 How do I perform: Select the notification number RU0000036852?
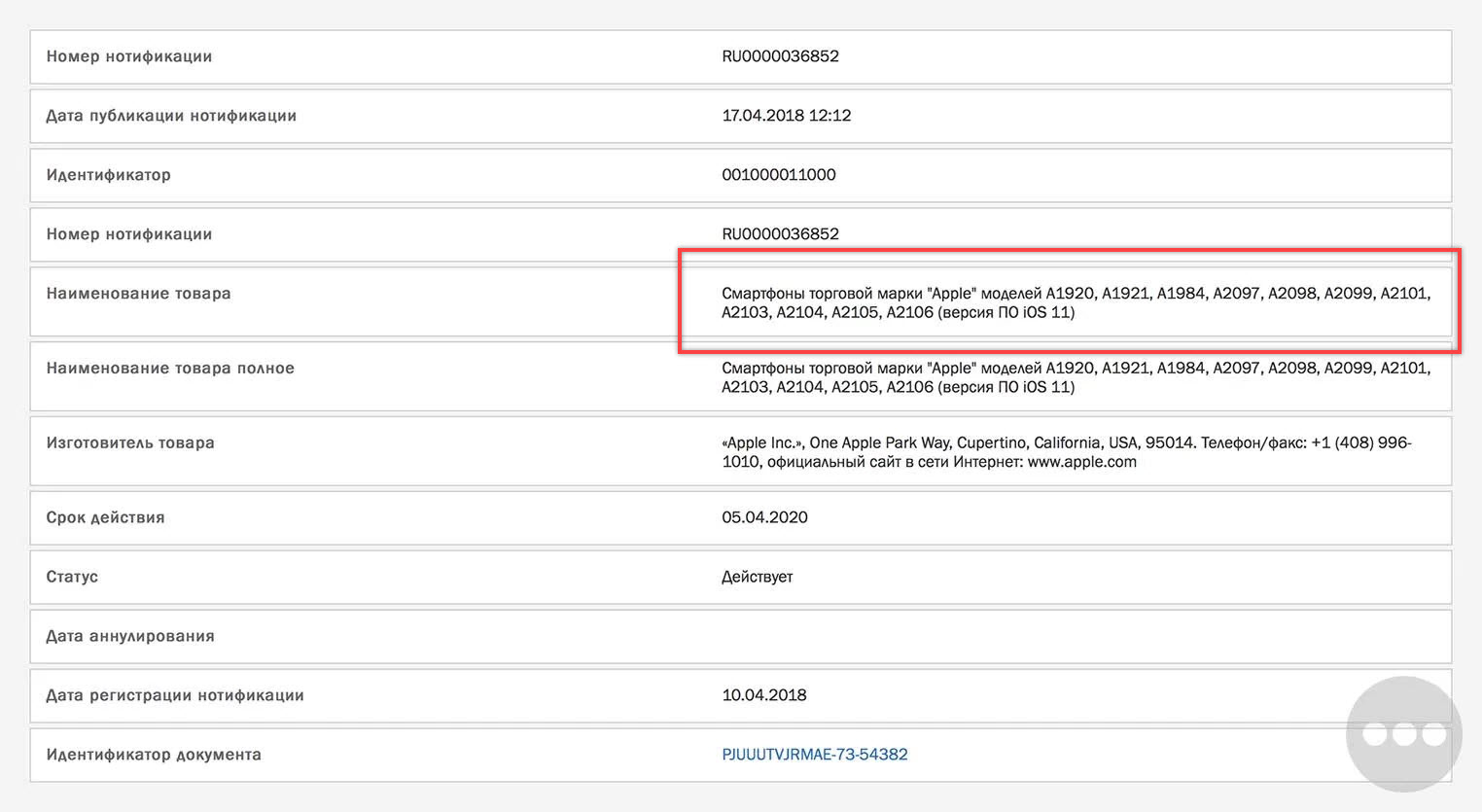click(x=780, y=56)
